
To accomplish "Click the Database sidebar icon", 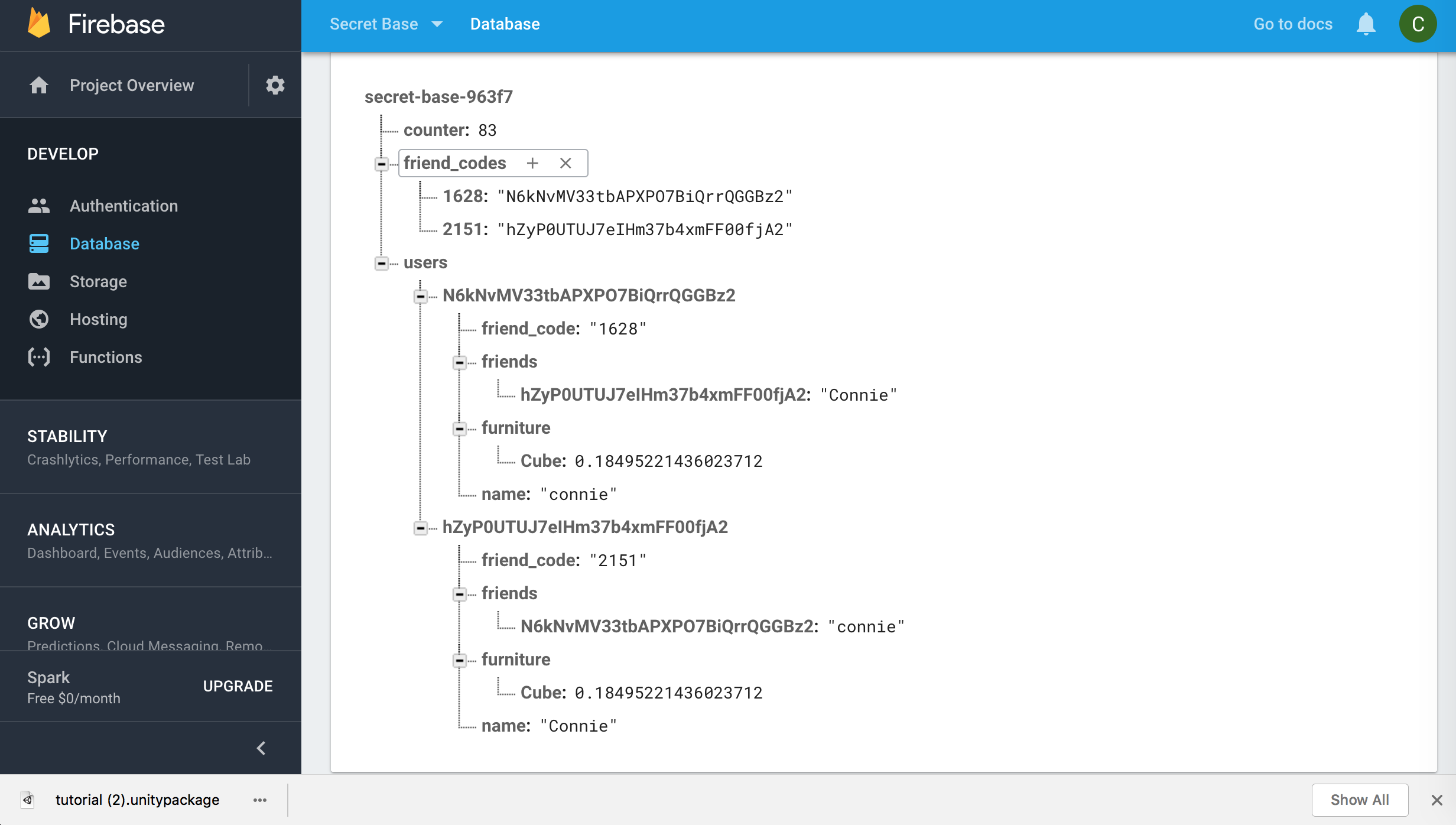I will click(x=39, y=243).
